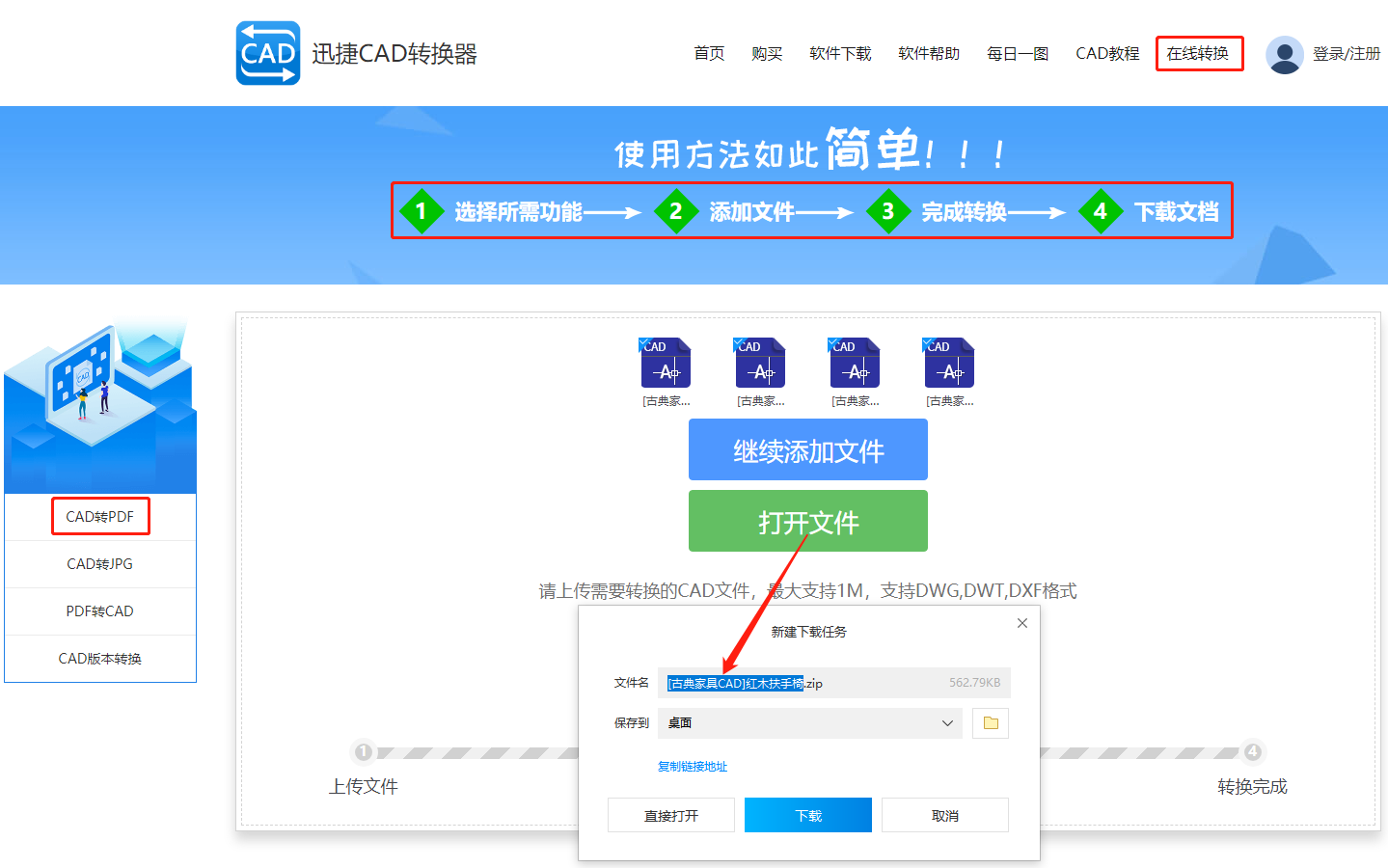Click 登录/注册 link
The width and height of the screenshot is (1388, 868).
coord(1347,54)
